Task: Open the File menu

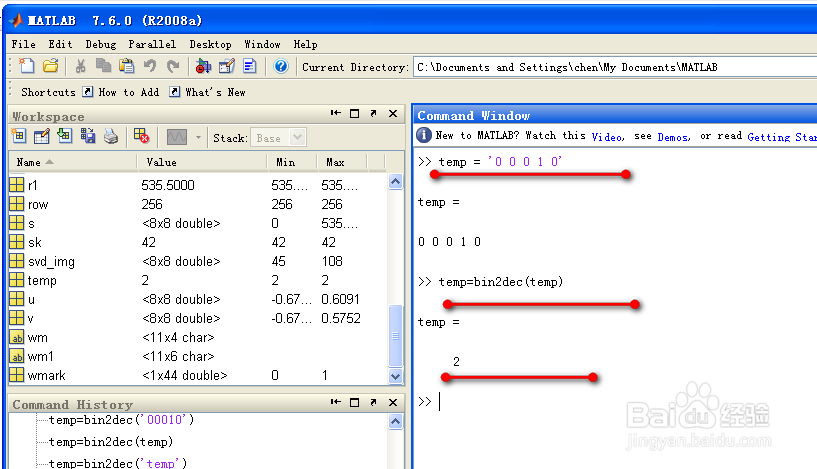Action: pyautogui.click(x=23, y=44)
